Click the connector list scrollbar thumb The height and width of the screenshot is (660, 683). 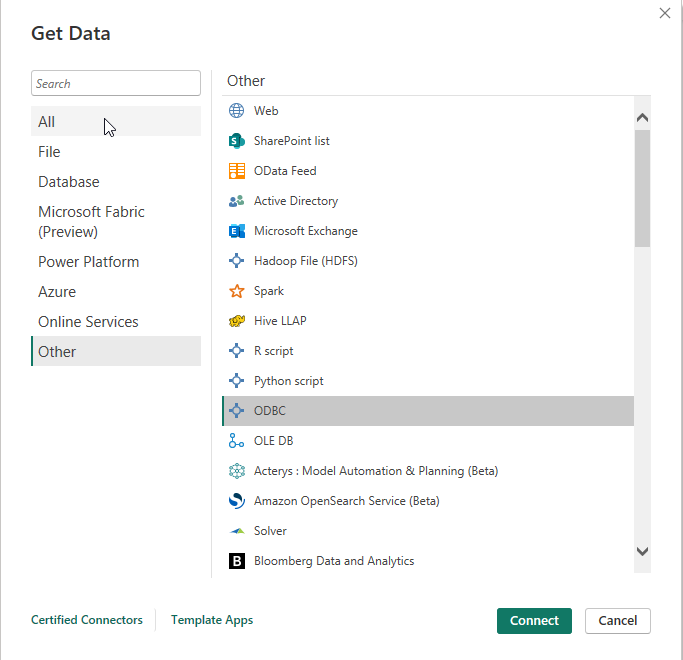coord(642,188)
